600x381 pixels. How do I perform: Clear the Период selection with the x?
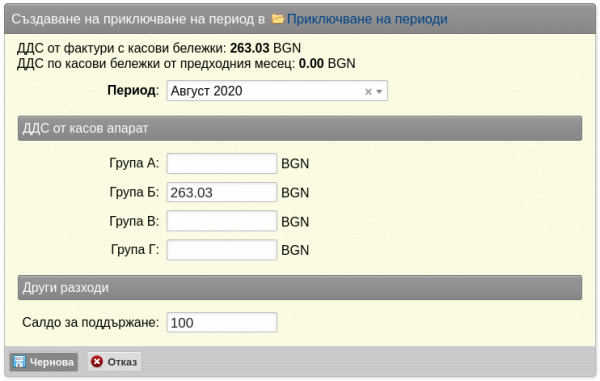click(x=368, y=91)
